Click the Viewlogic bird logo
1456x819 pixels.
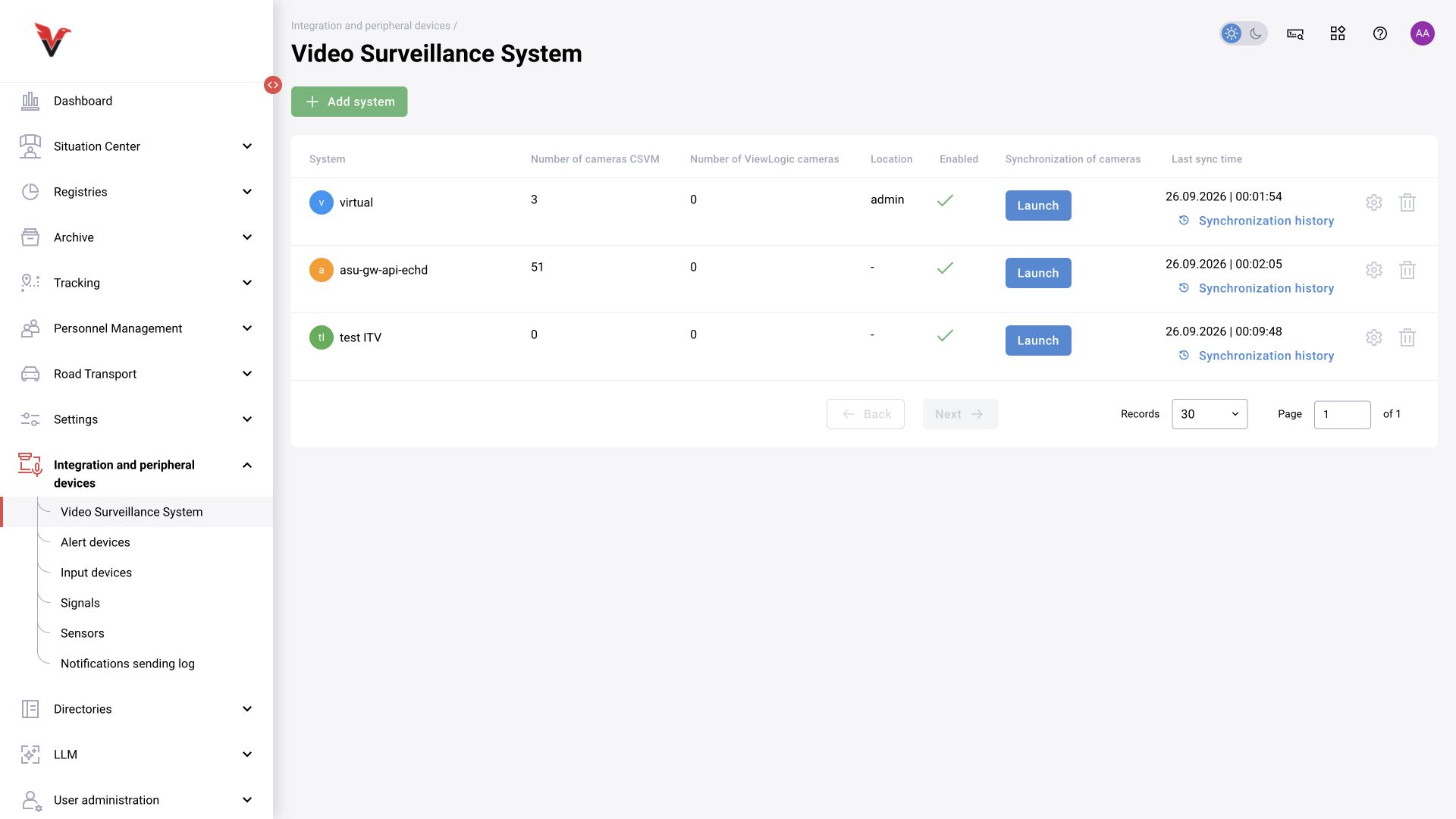52,40
